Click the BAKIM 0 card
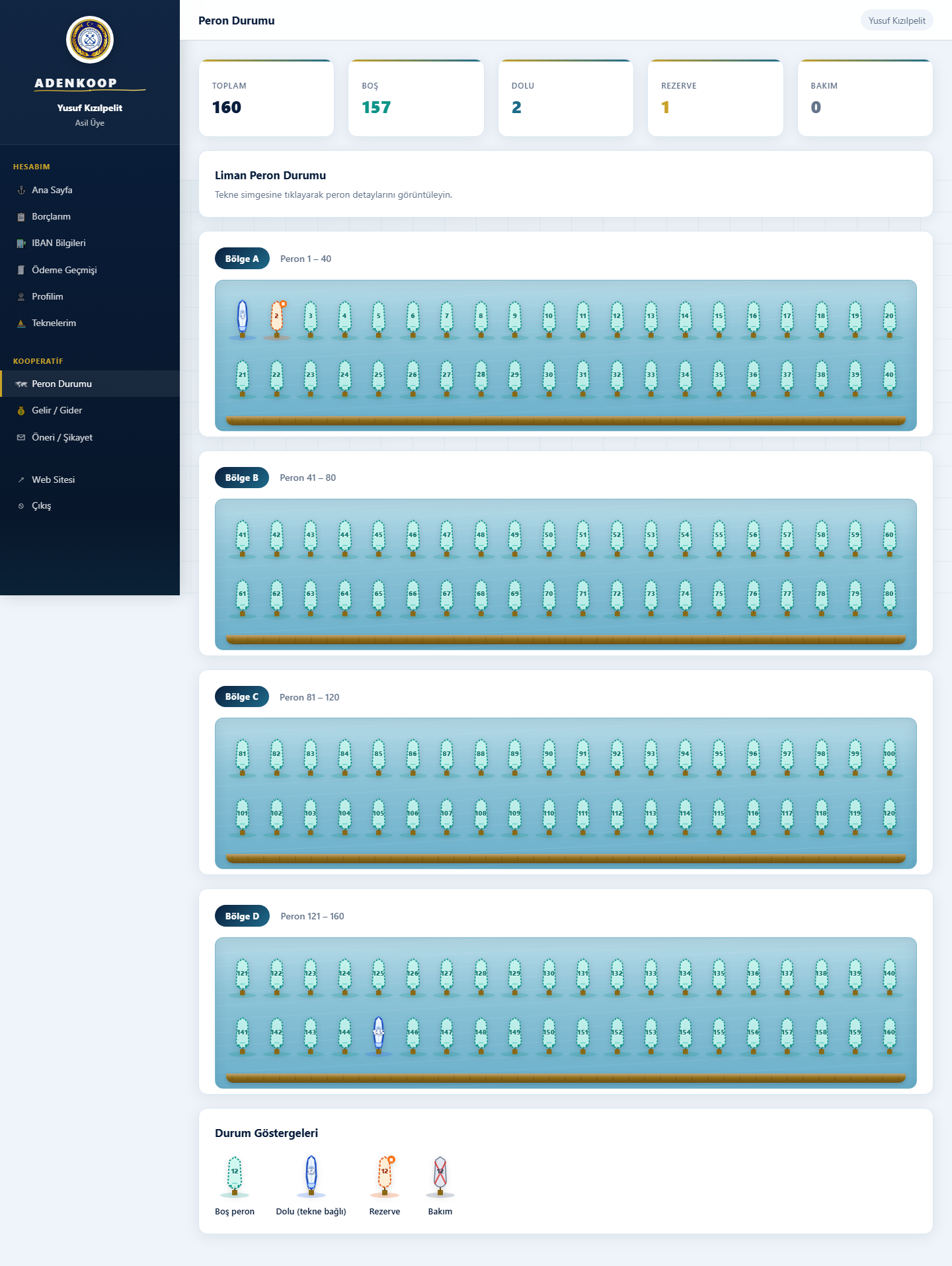This screenshot has height=1266, width=952. point(865,98)
